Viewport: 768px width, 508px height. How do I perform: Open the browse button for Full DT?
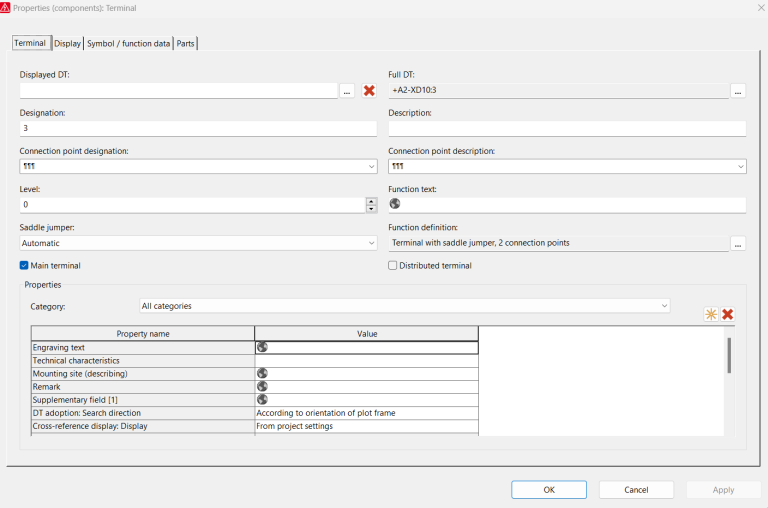pos(738,91)
